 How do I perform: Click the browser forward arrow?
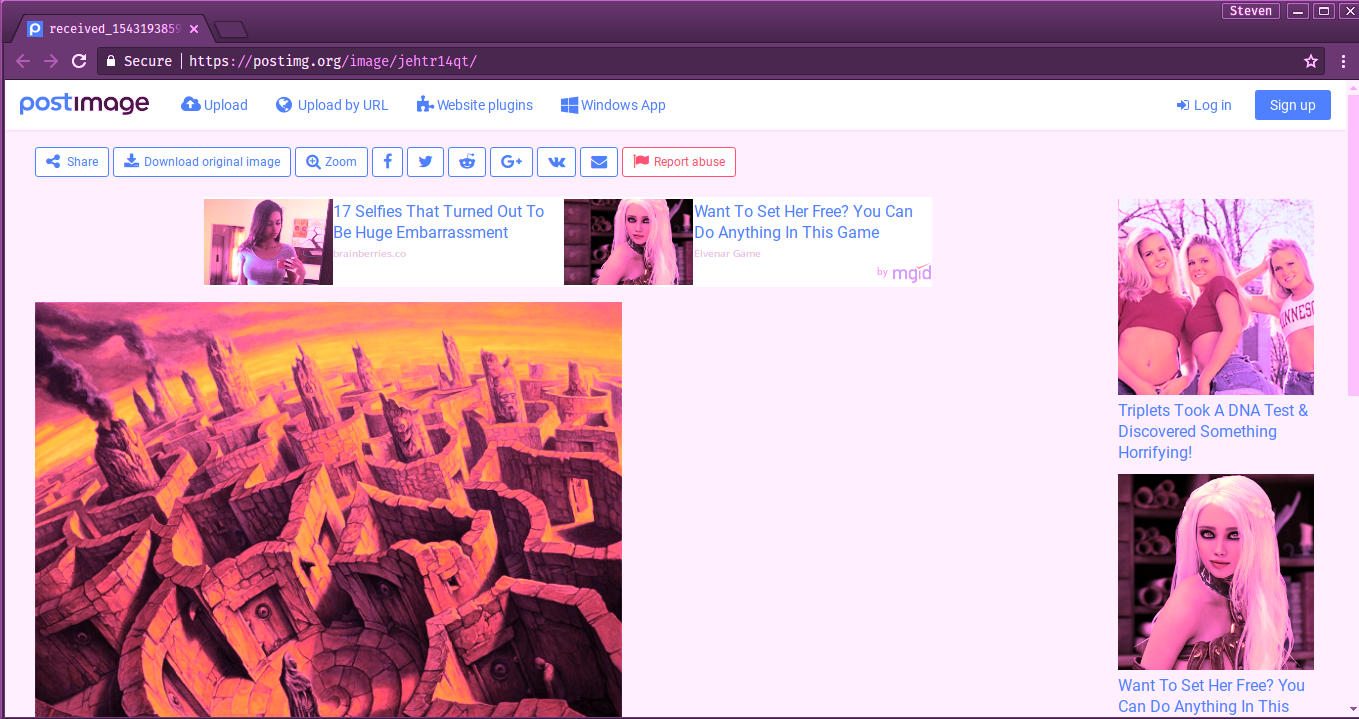51,61
